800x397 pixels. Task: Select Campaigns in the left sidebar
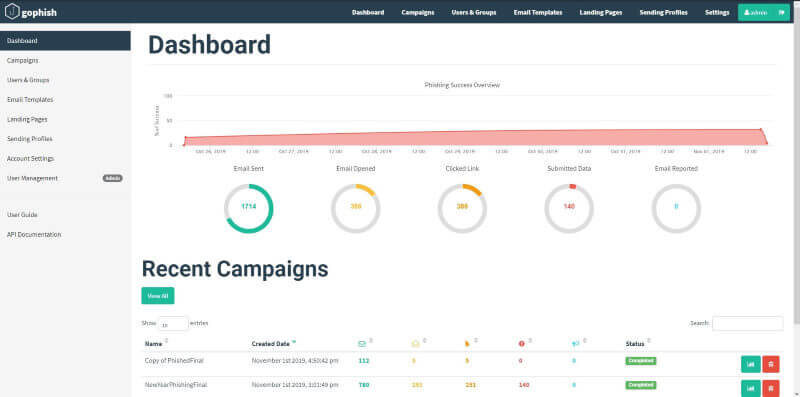click(x=65, y=60)
